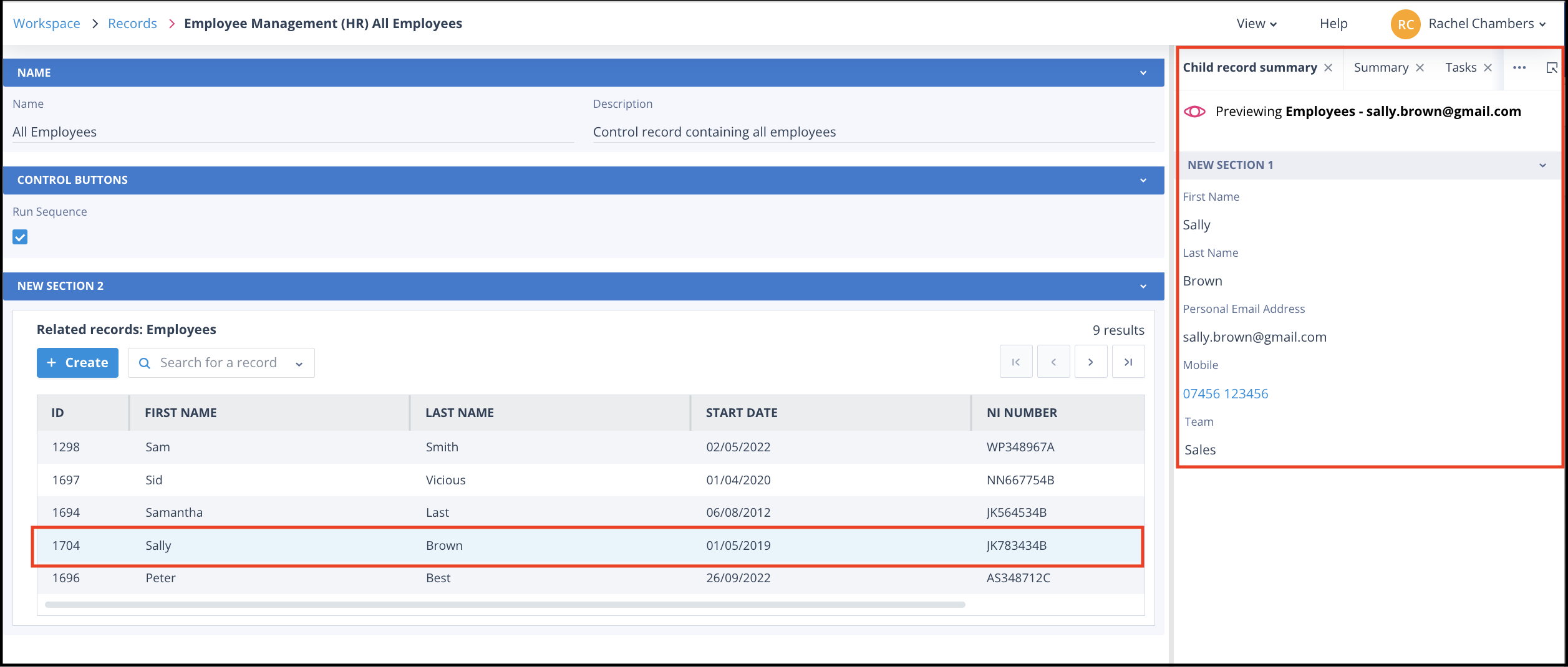The height and width of the screenshot is (667, 1568).
Task: Click the Create button
Action: (x=77, y=363)
